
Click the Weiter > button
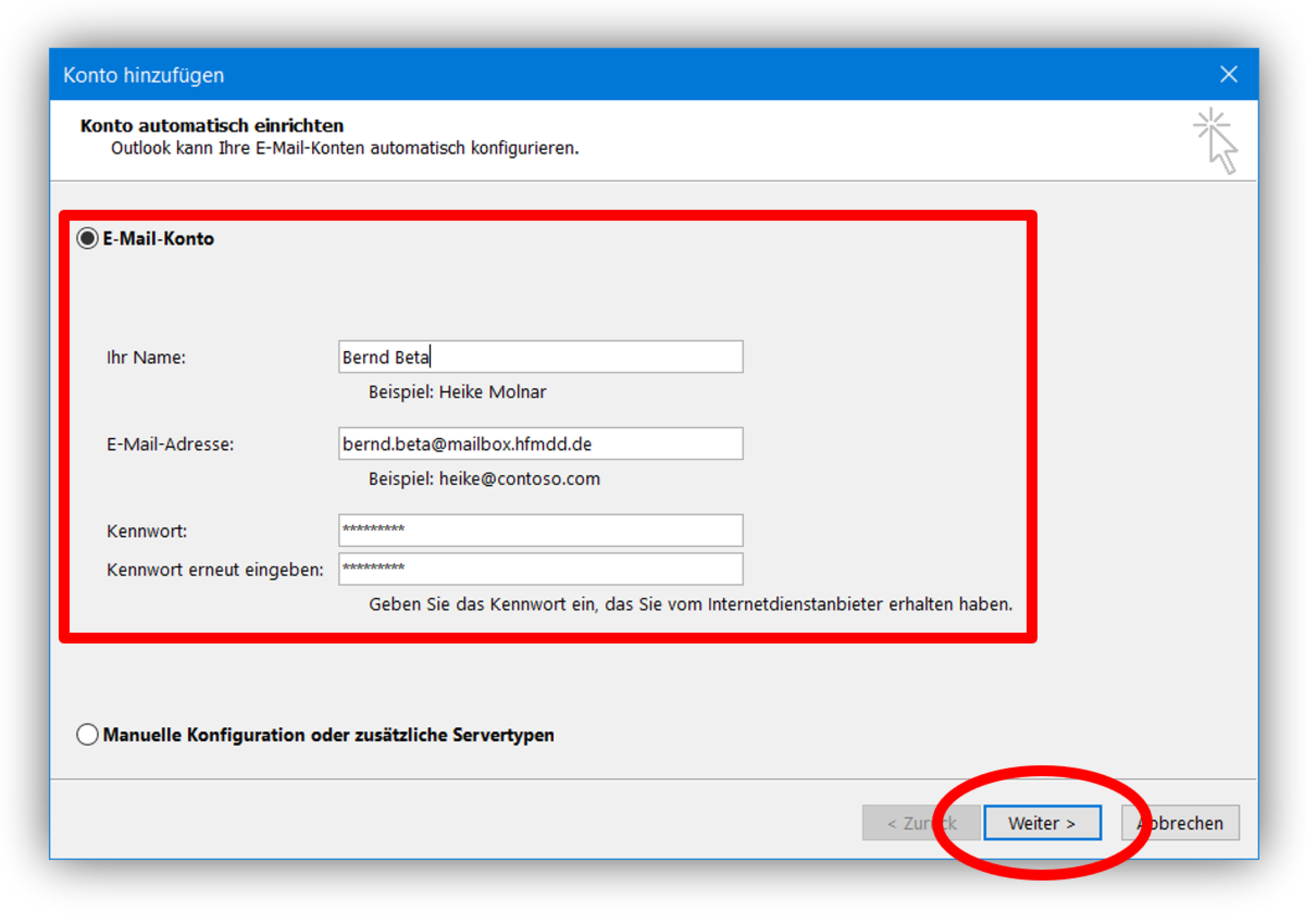click(1042, 823)
